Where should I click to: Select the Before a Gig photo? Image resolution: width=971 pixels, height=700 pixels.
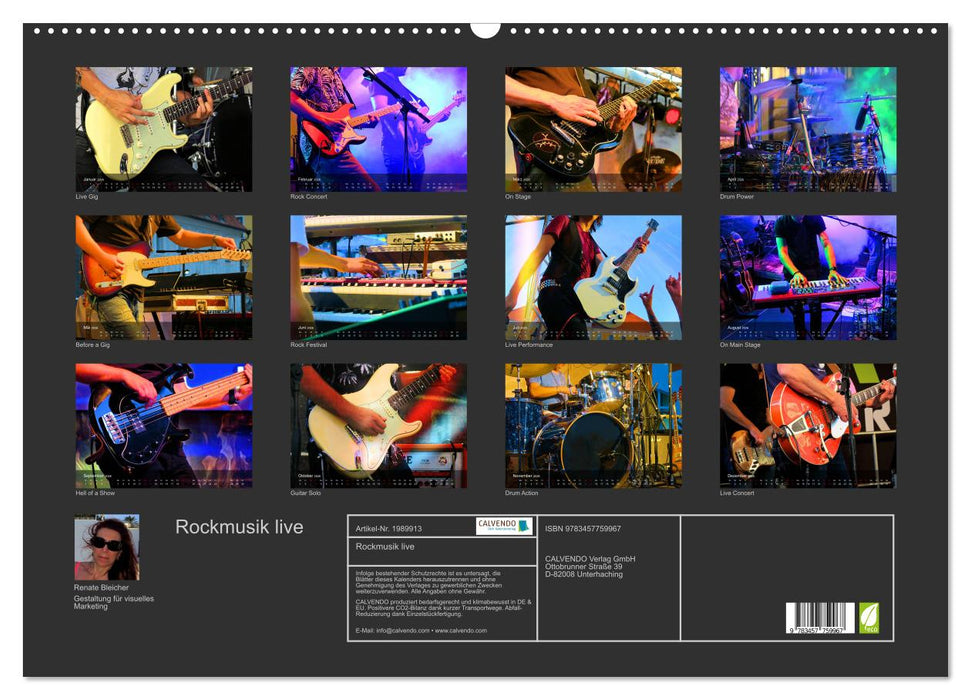click(164, 277)
